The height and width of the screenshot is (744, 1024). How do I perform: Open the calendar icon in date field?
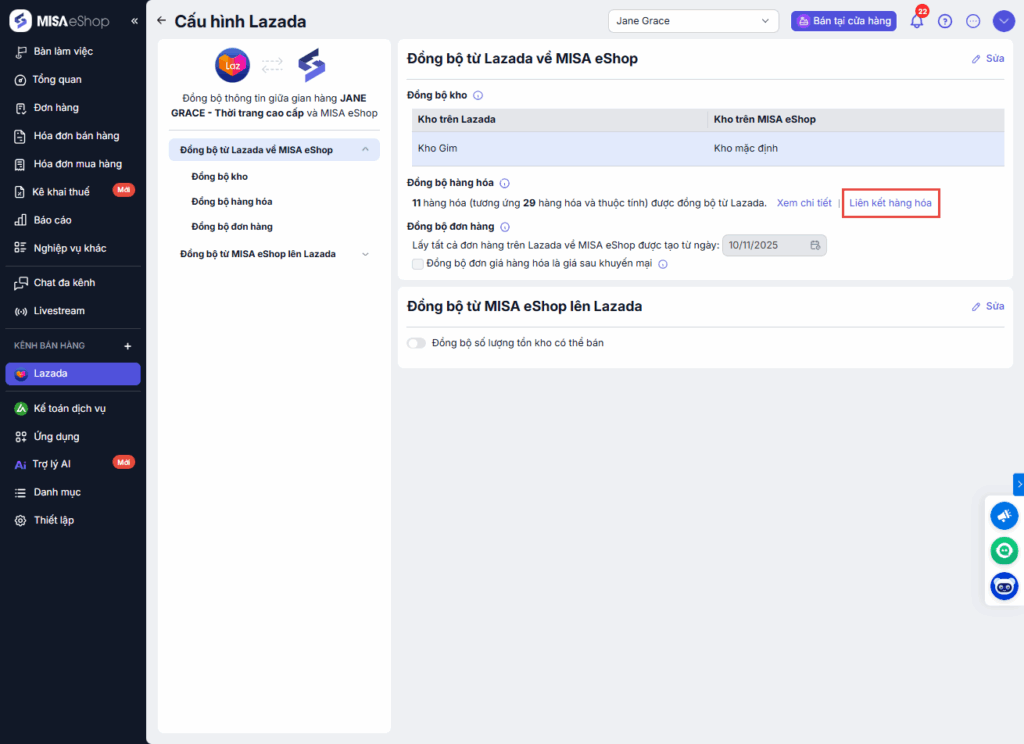(815, 246)
